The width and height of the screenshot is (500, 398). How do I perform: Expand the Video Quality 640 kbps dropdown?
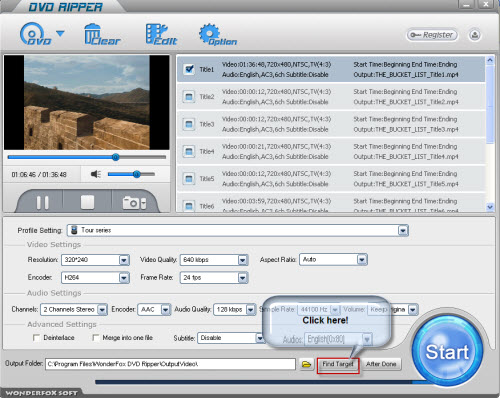tap(243, 260)
